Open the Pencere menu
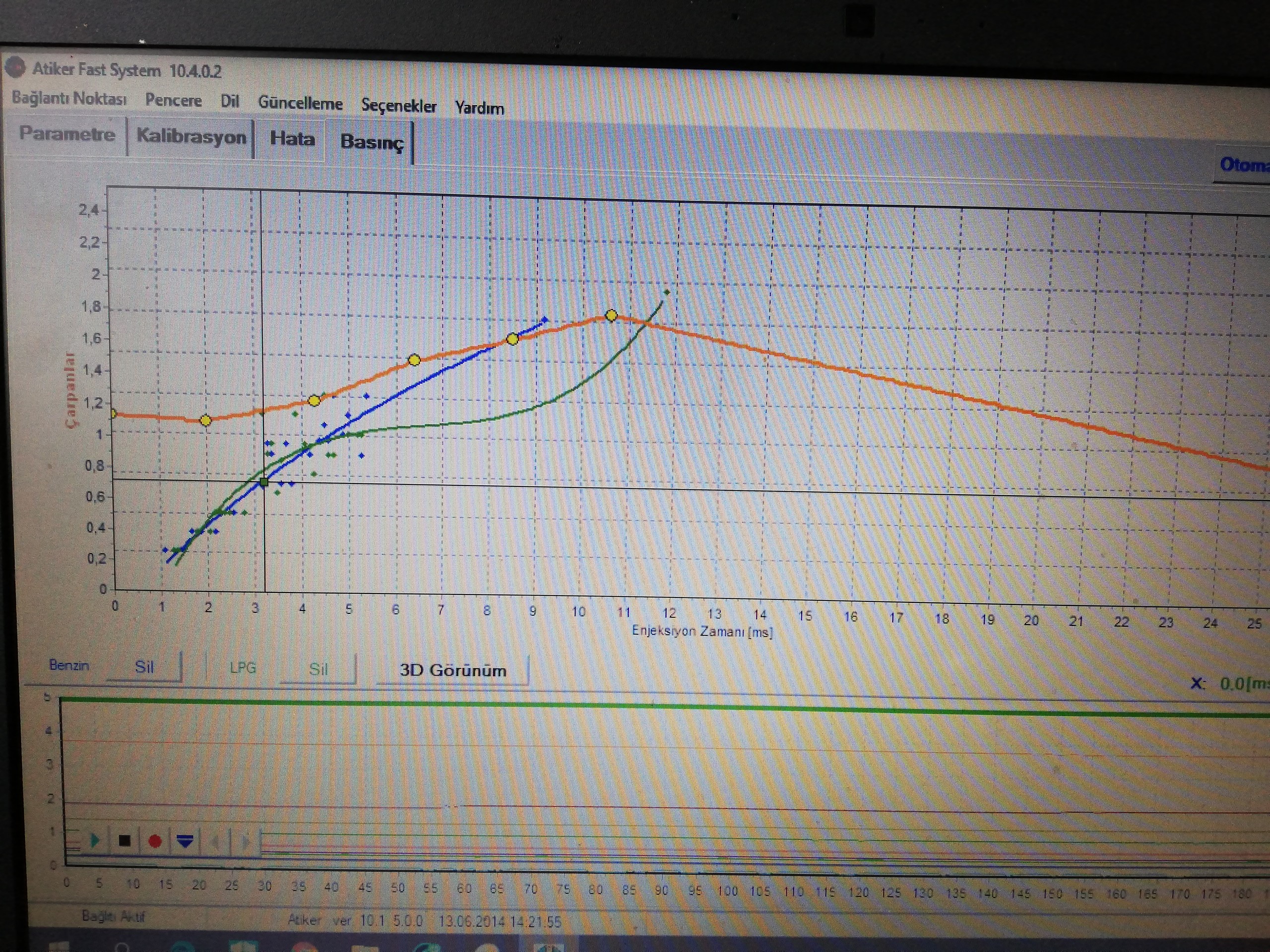 pyautogui.click(x=174, y=101)
